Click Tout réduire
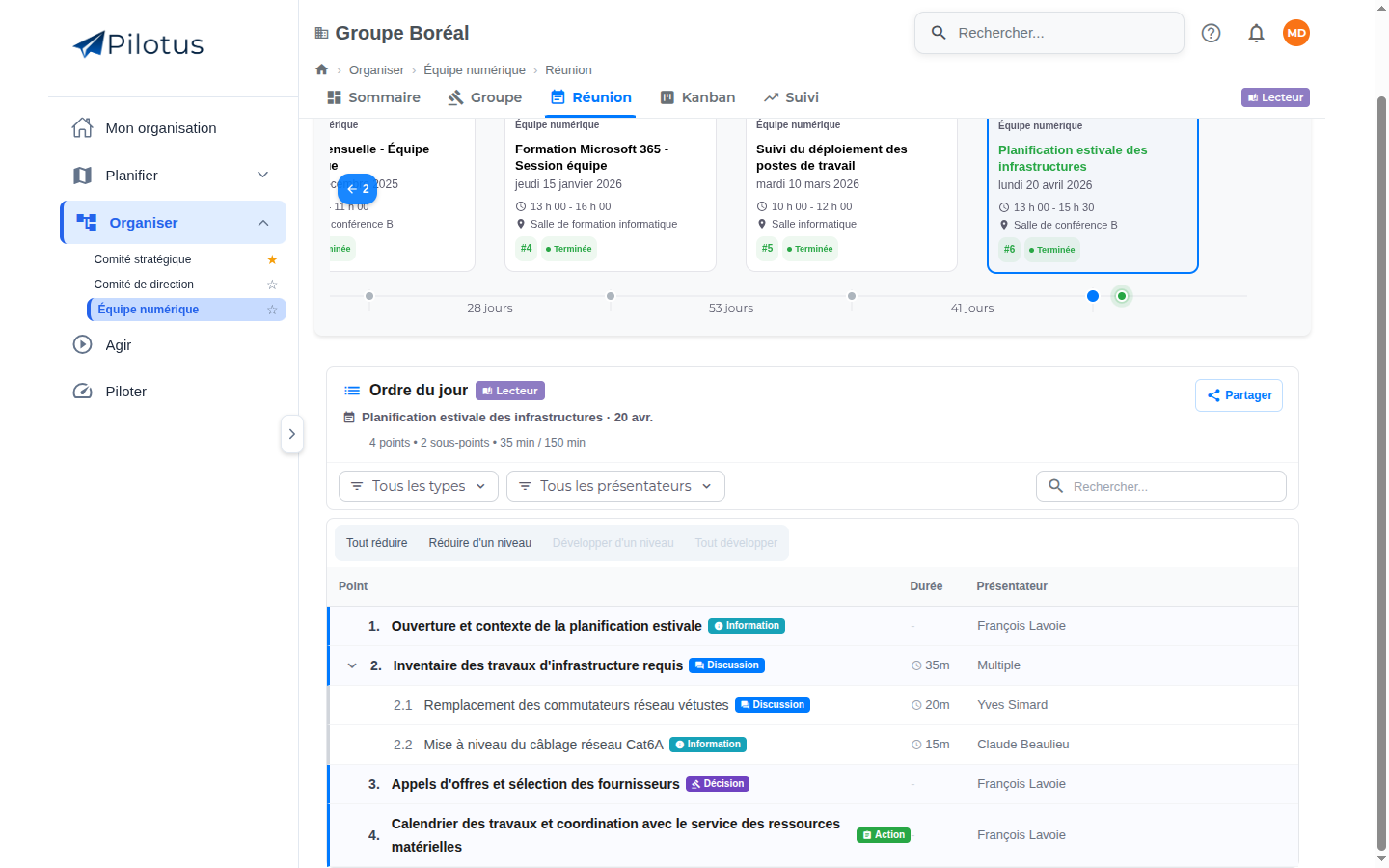This screenshot has width=1389, height=868. 377,543
